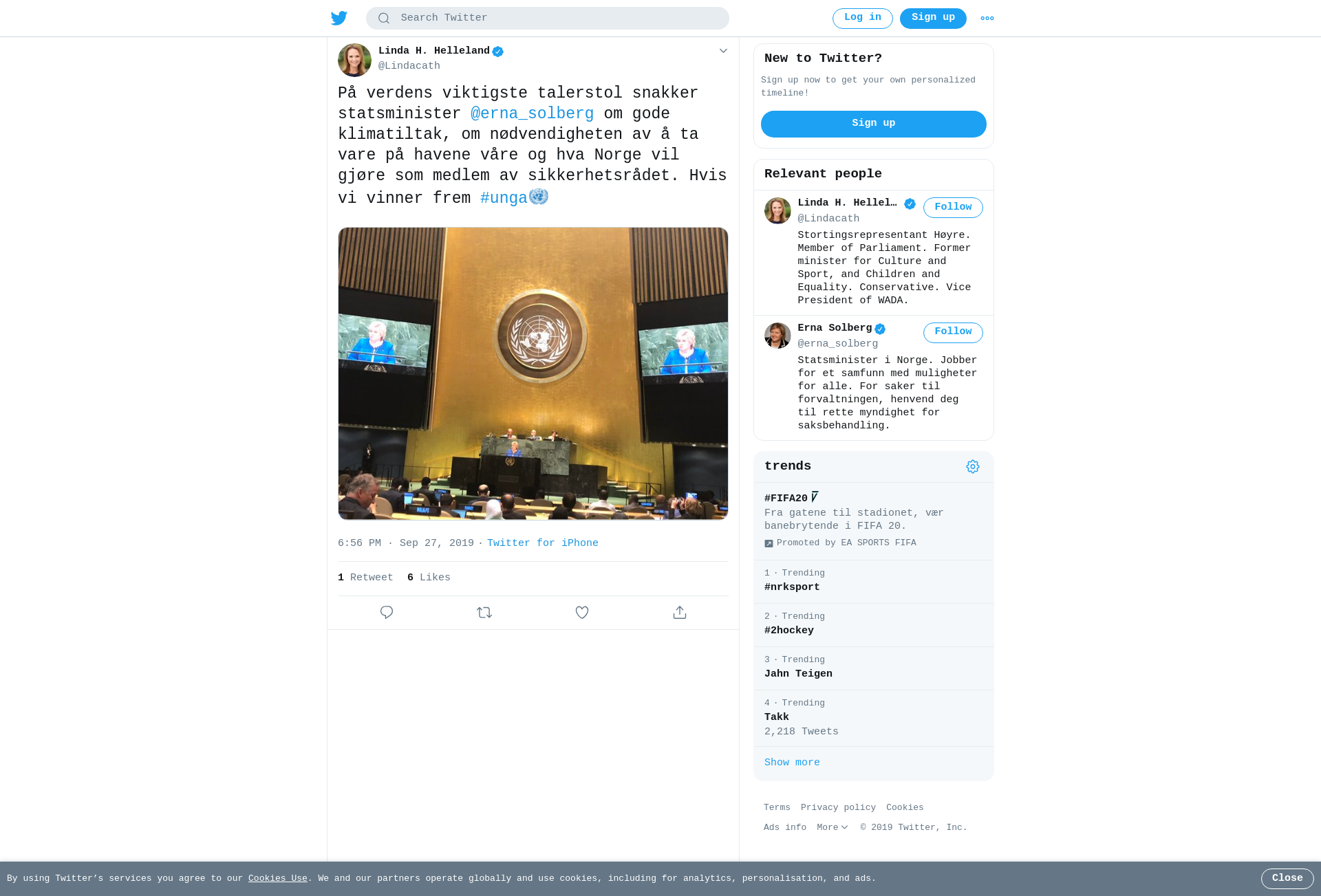Open trends settings gear icon

[x=972, y=466]
